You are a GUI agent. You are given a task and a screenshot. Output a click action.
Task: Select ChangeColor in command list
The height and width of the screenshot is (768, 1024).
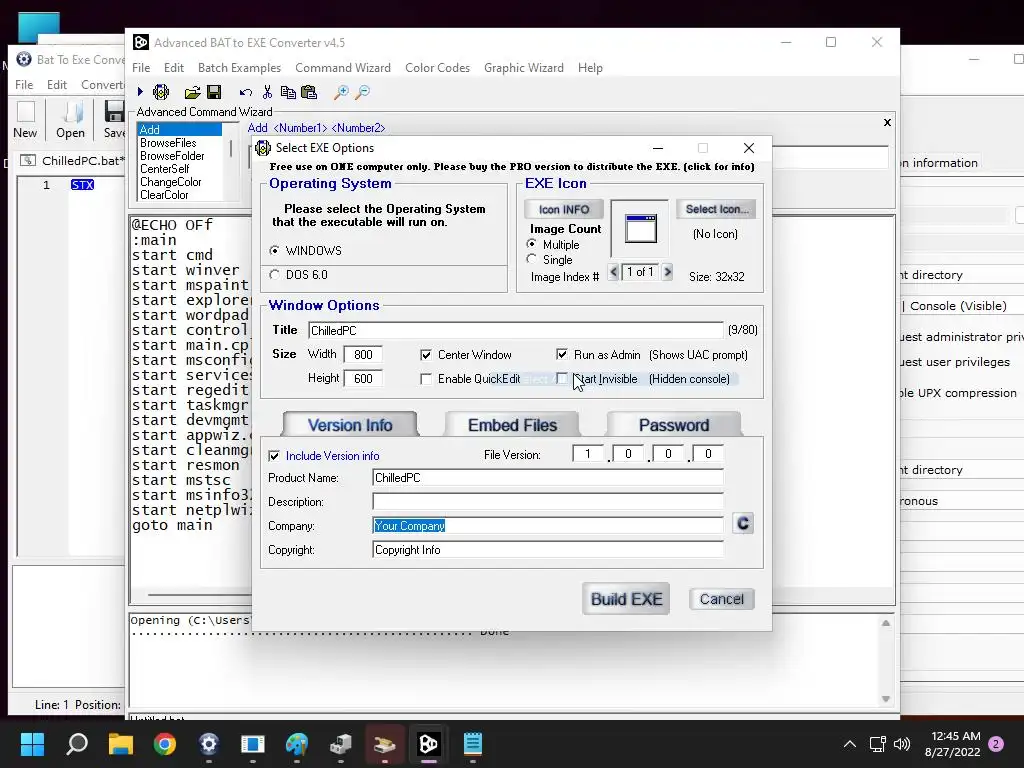coord(170,182)
